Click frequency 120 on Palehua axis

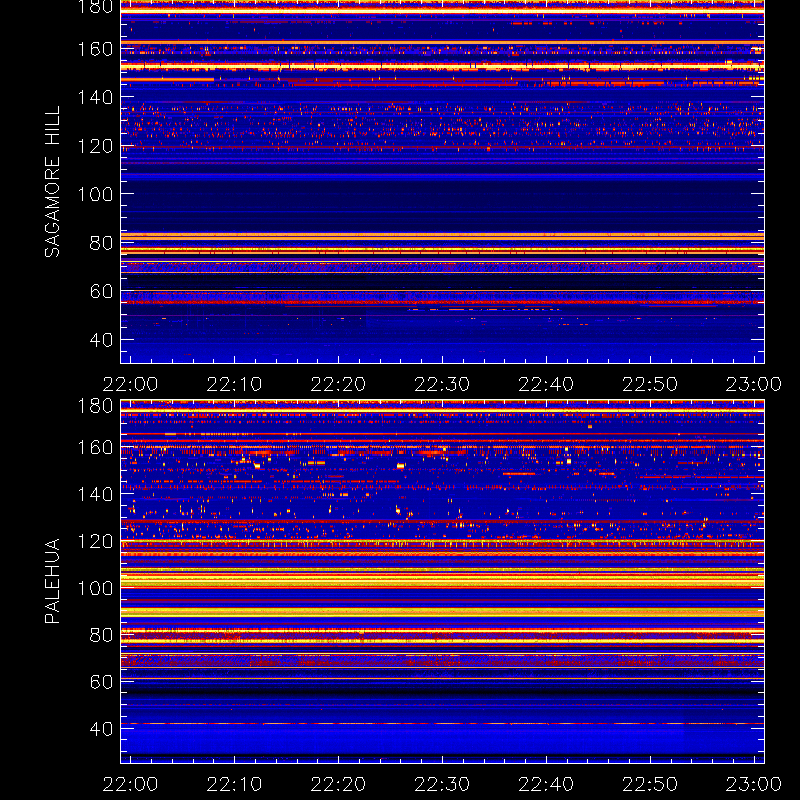[x=95, y=541]
